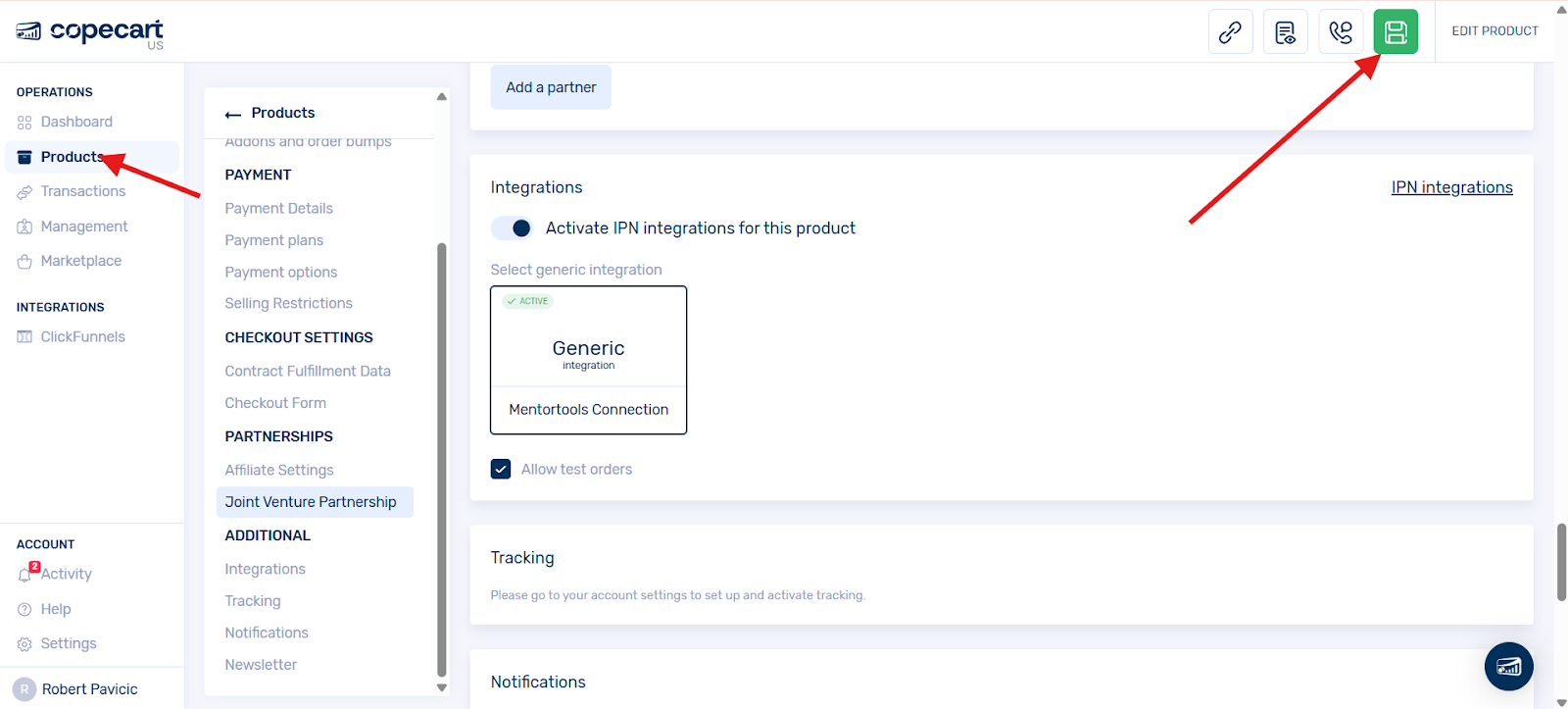Click the document preview icon

point(1286,31)
